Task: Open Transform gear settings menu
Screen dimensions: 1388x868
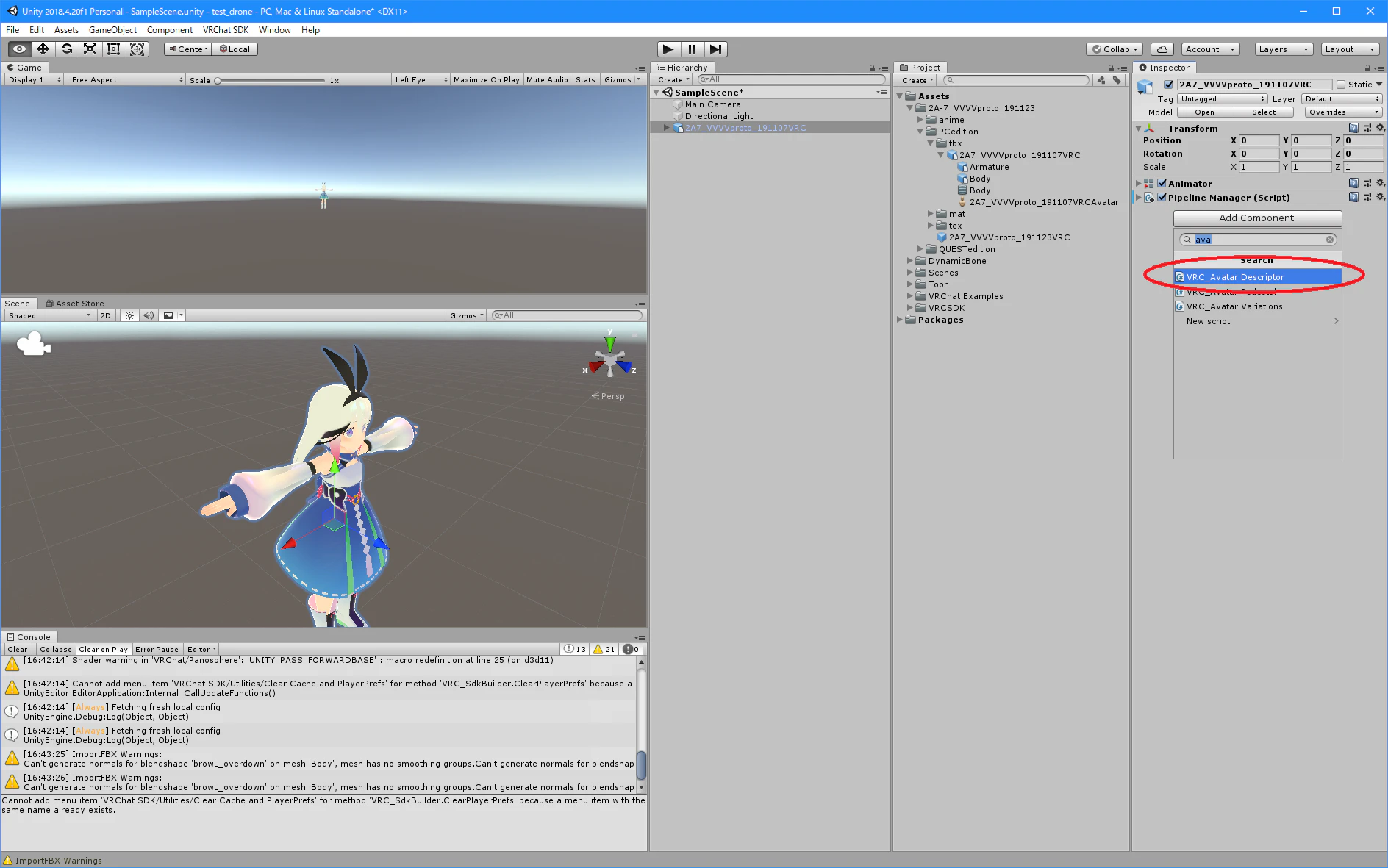Action: (1381, 128)
